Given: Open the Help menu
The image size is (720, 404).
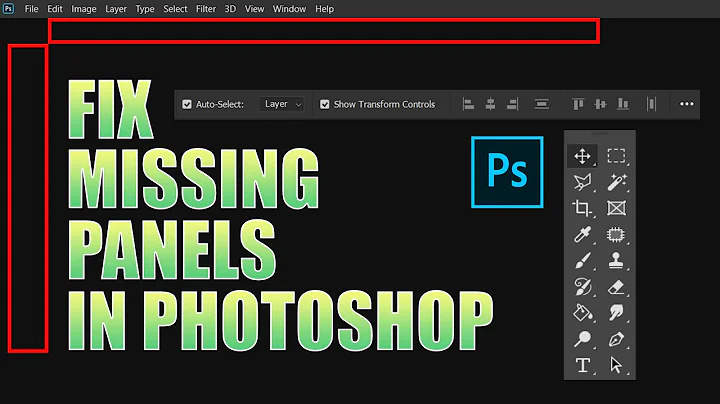Looking at the screenshot, I should [x=324, y=9].
